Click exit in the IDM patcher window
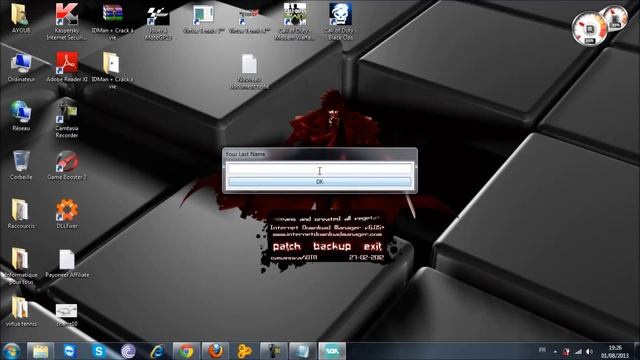The height and width of the screenshot is (360, 640). (x=372, y=247)
